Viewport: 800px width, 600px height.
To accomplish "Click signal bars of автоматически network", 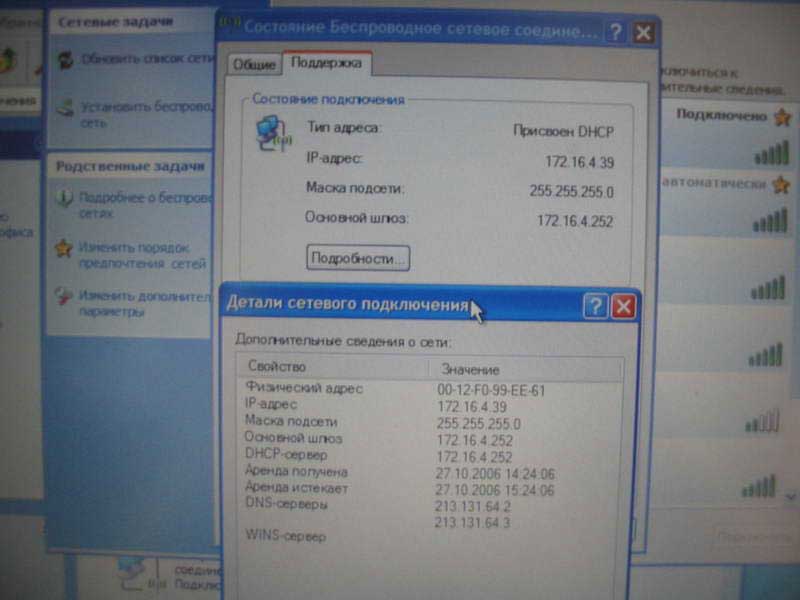I will tap(770, 220).
